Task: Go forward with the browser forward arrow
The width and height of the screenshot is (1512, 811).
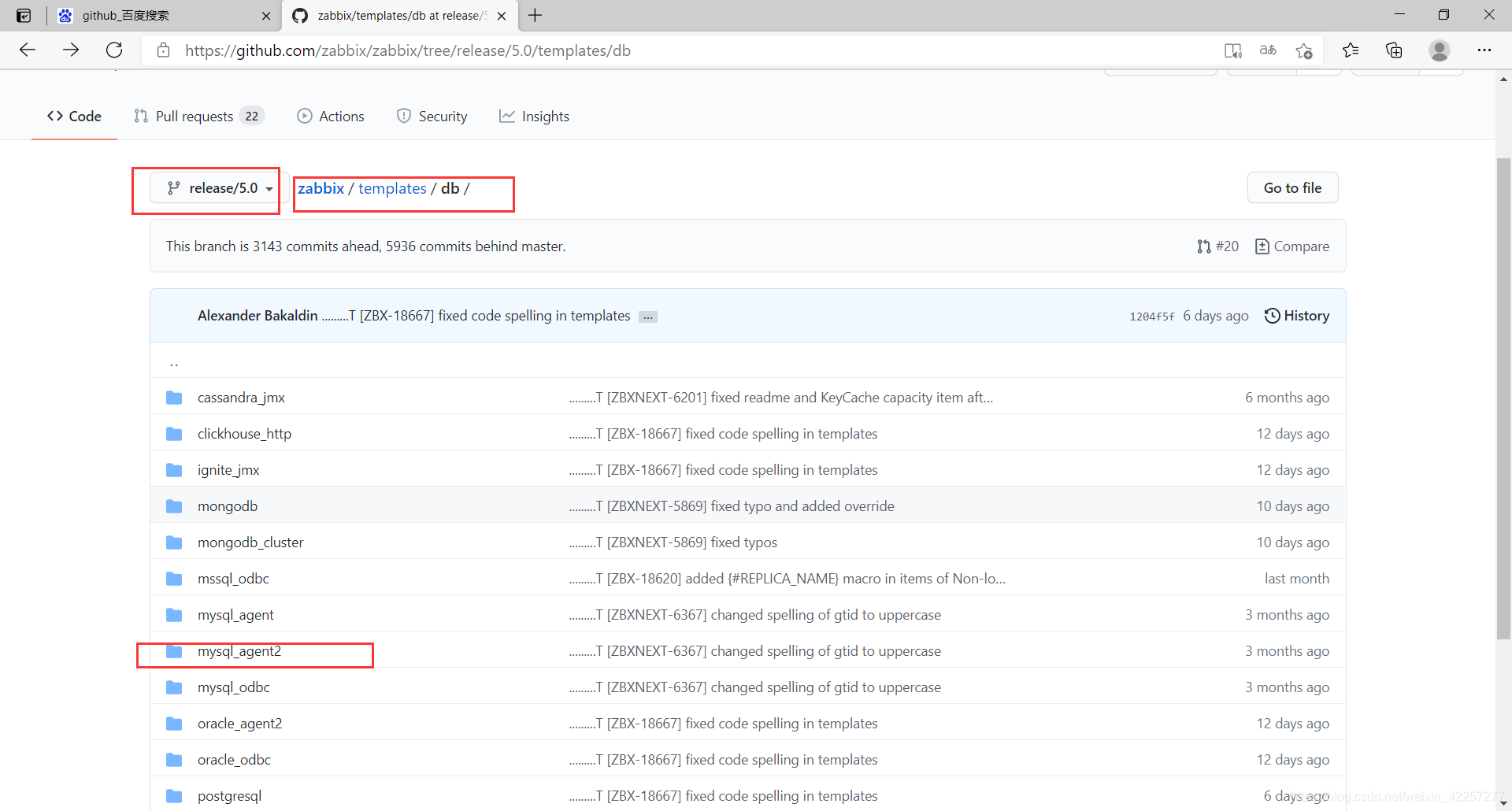Action: (x=71, y=50)
